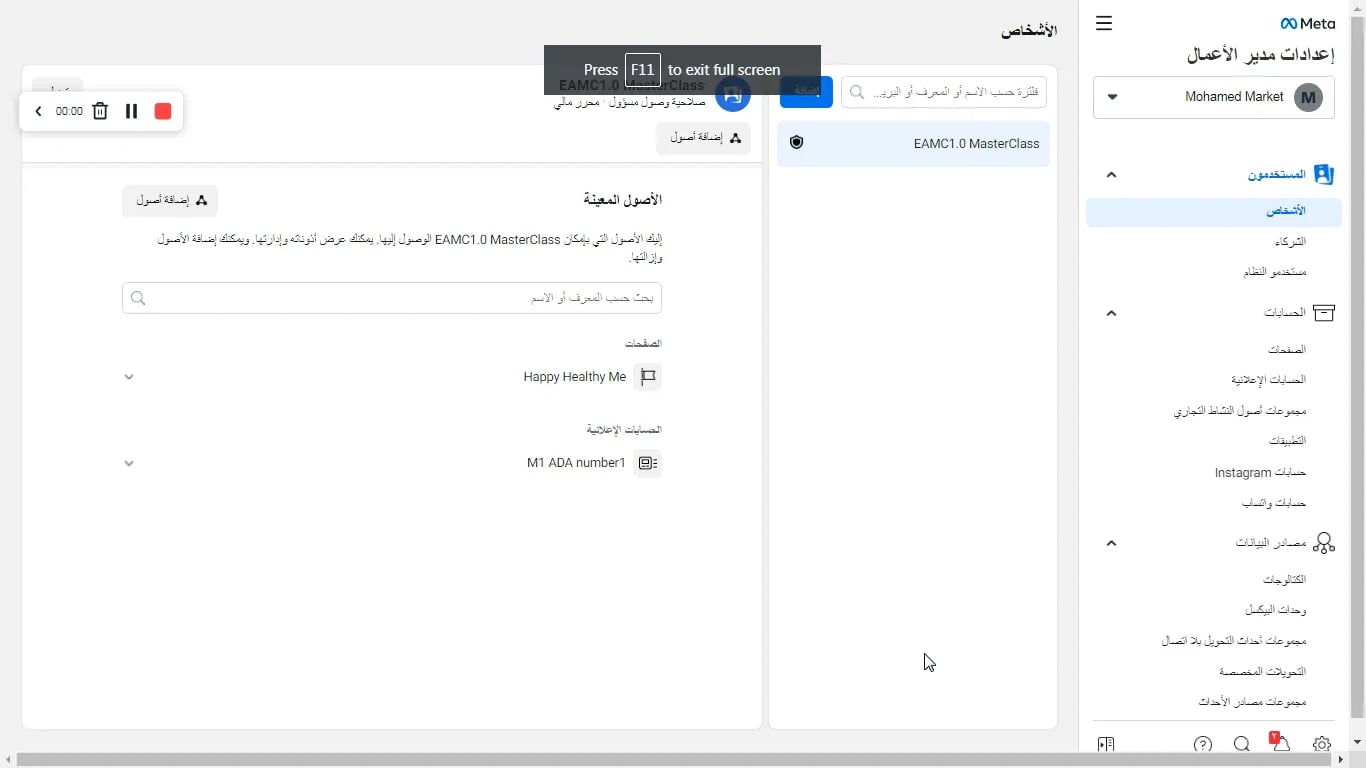This screenshot has width=1366, height=768.
Task: Pause the screen recording
Action: pyautogui.click(x=131, y=111)
